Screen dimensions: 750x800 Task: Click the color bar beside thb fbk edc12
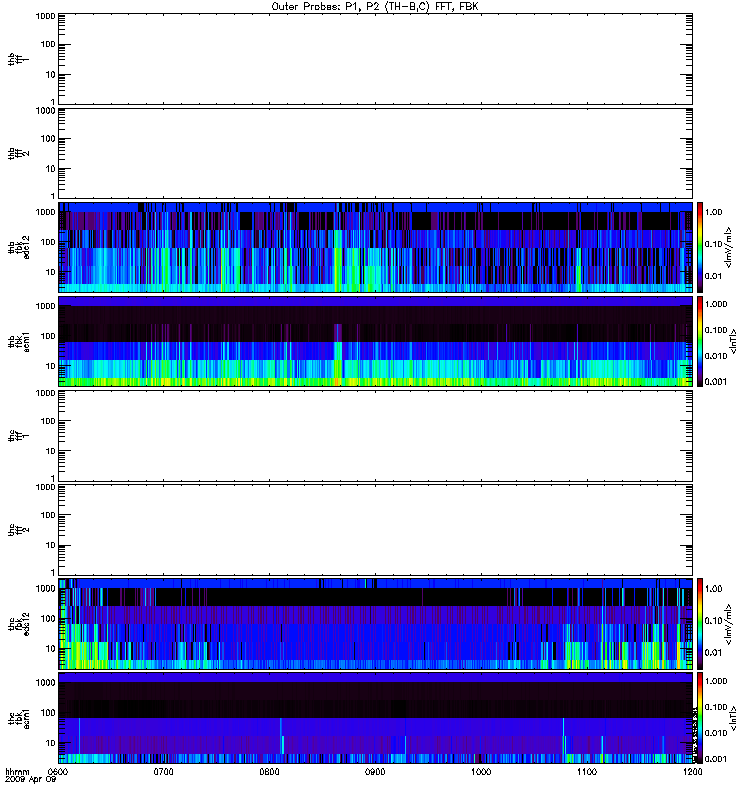point(700,247)
